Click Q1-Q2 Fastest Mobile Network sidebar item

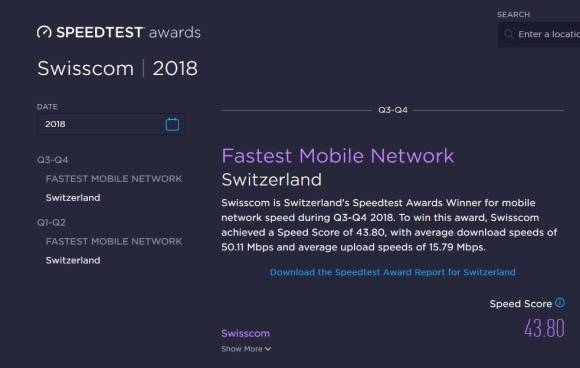pyautogui.click(x=114, y=242)
